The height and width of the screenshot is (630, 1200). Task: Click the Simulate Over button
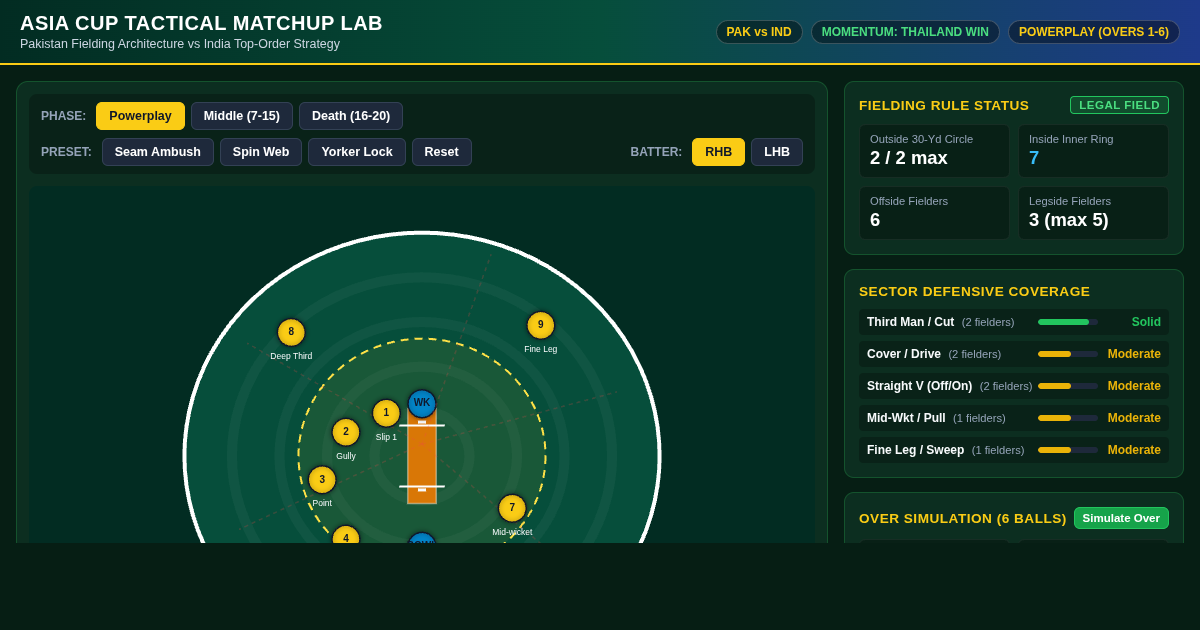coord(1121,518)
